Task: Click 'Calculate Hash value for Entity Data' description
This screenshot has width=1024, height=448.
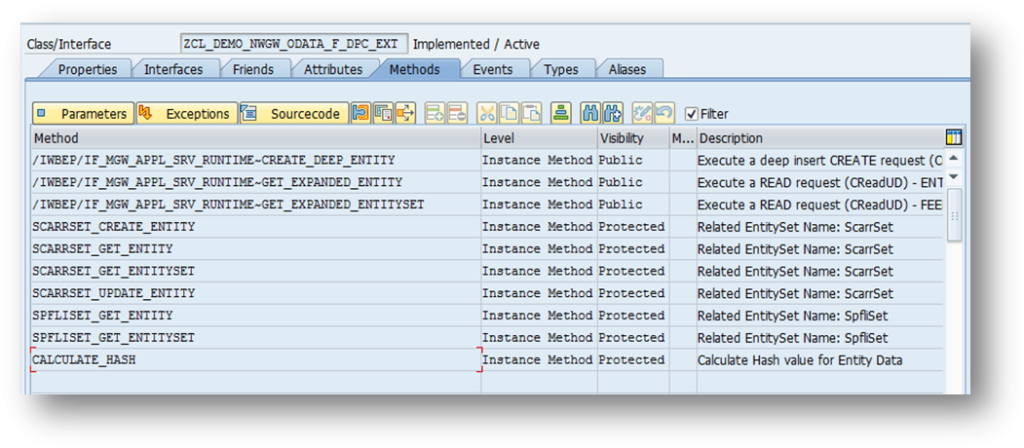Action: [800, 360]
